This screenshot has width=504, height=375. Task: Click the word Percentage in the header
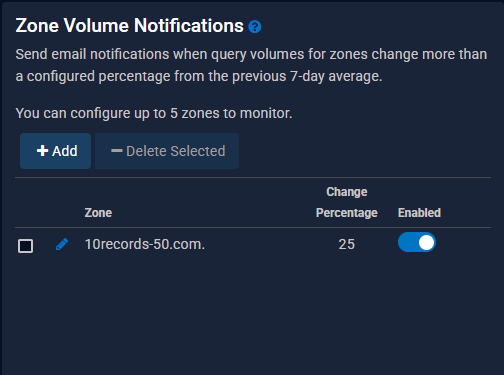[x=347, y=213]
